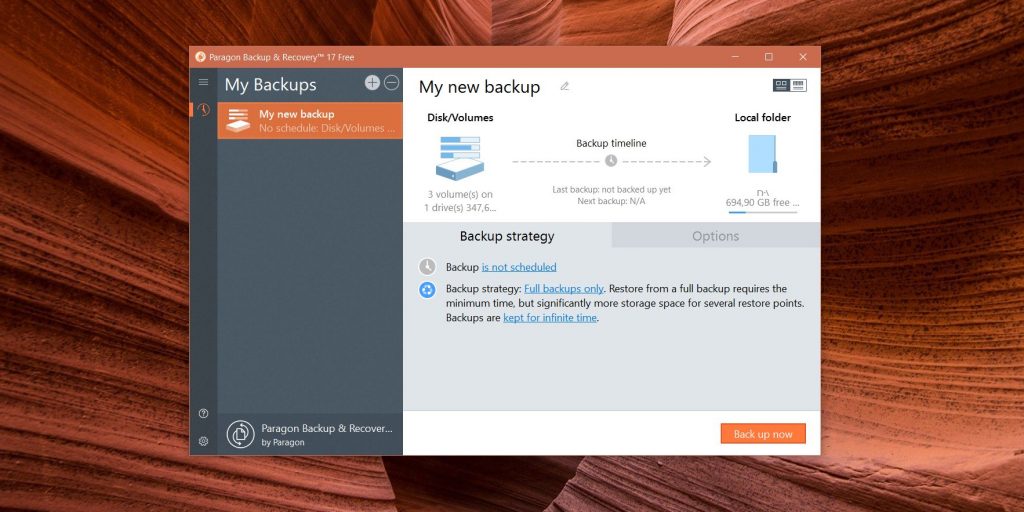Open the 'Full backups only' strategy link

pos(564,289)
